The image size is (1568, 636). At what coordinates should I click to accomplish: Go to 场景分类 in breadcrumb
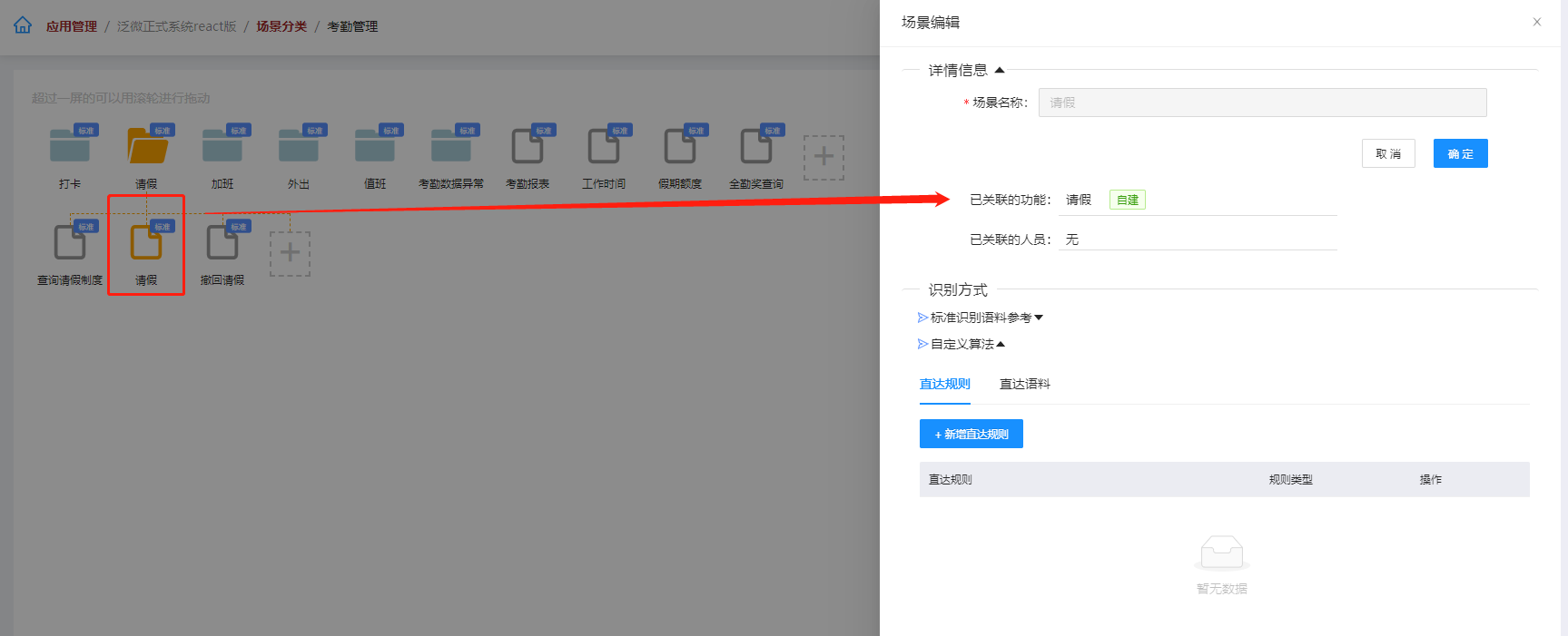click(x=281, y=26)
